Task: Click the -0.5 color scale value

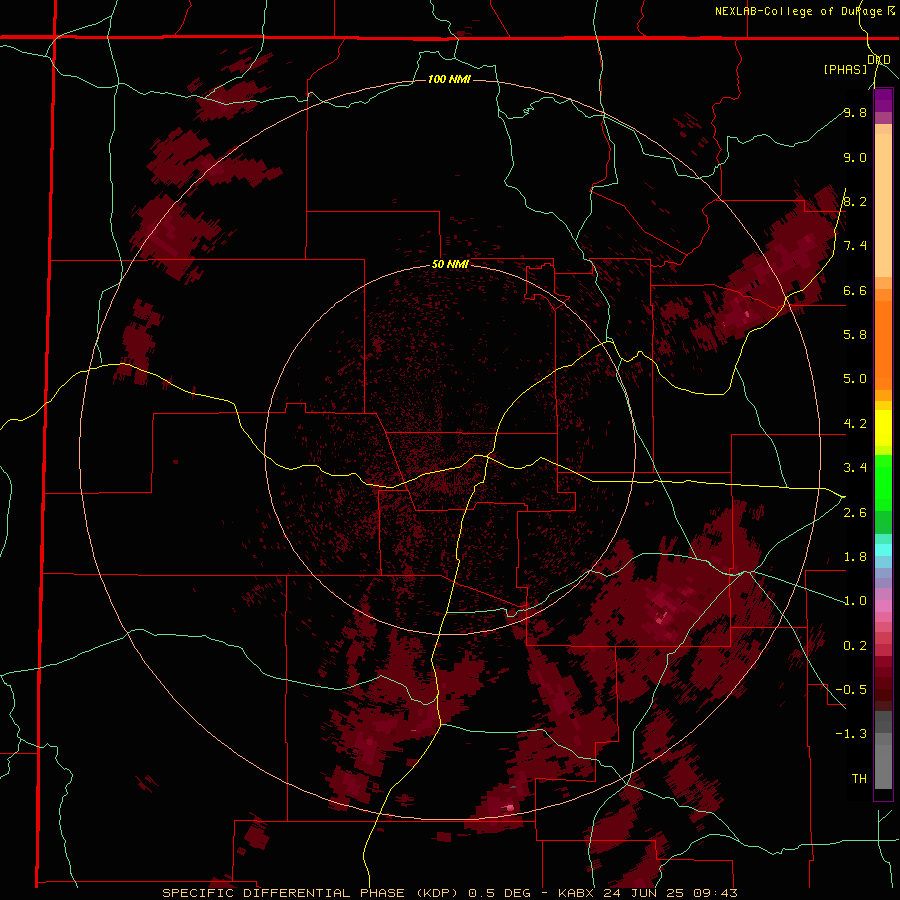Action: (851, 690)
